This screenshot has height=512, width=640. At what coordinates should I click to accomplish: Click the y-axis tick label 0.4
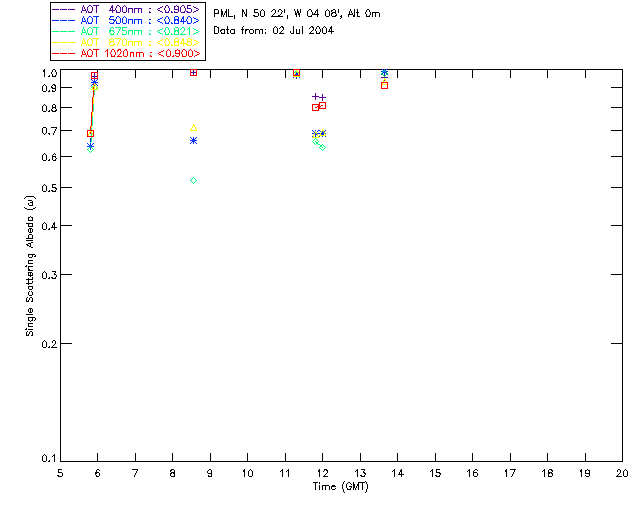pyautogui.click(x=49, y=226)
